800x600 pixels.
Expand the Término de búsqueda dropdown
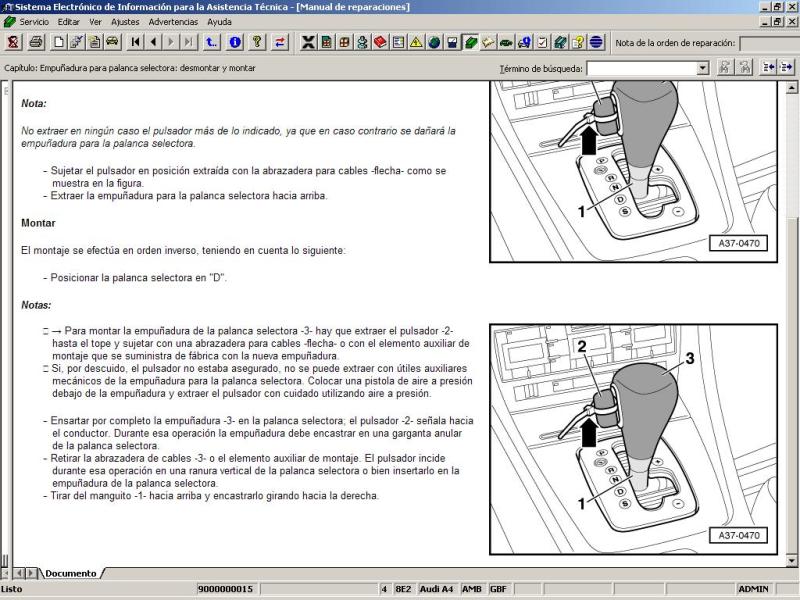tap(703, 68)
